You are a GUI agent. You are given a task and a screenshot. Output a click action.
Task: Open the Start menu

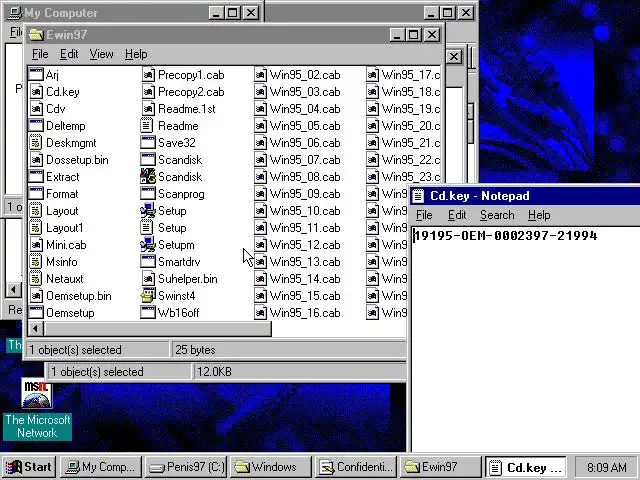pos(29,467)
